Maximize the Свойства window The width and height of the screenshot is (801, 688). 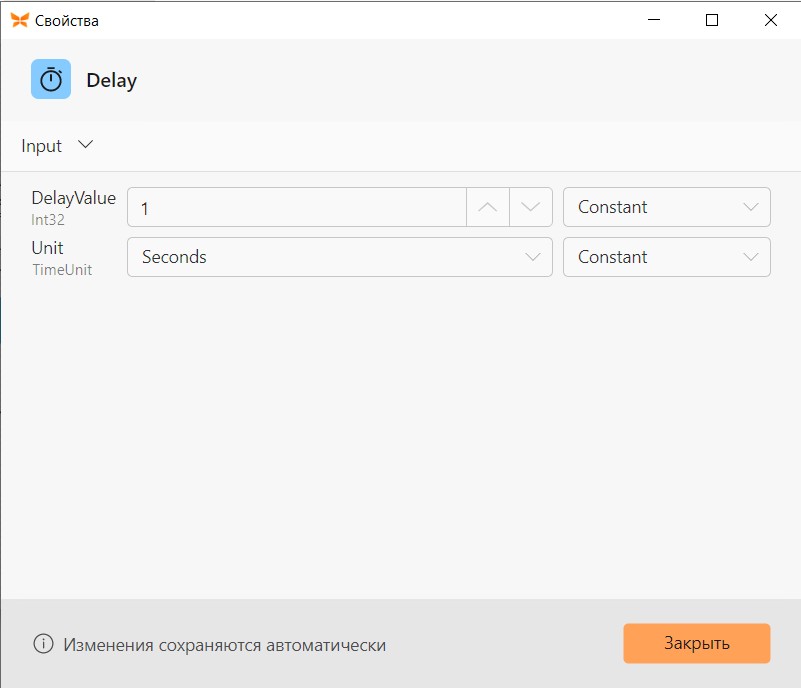click(x=712, y=20)
